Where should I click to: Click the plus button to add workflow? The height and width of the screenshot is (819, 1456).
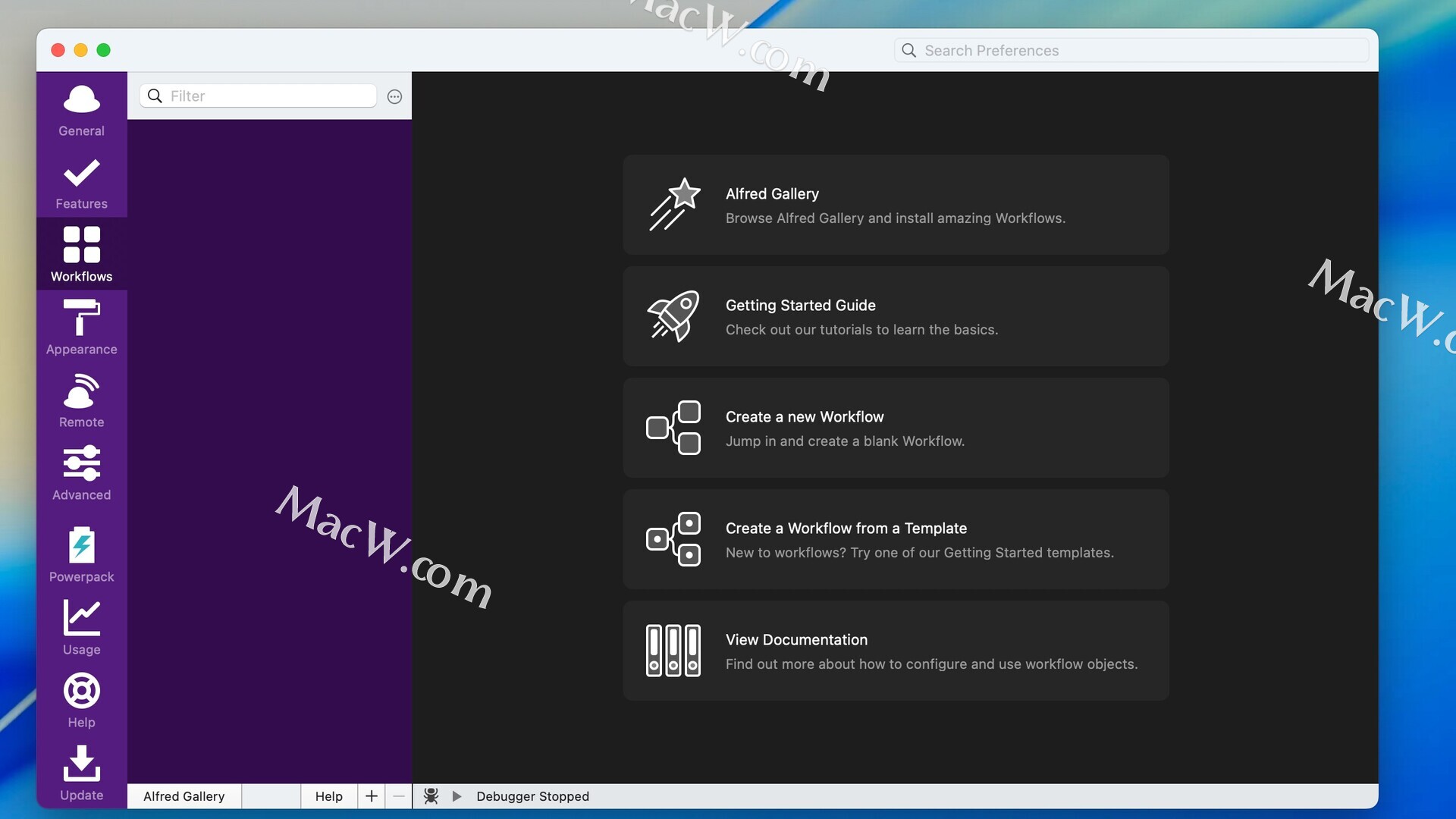pyautogui.click(x=372, y=796)
